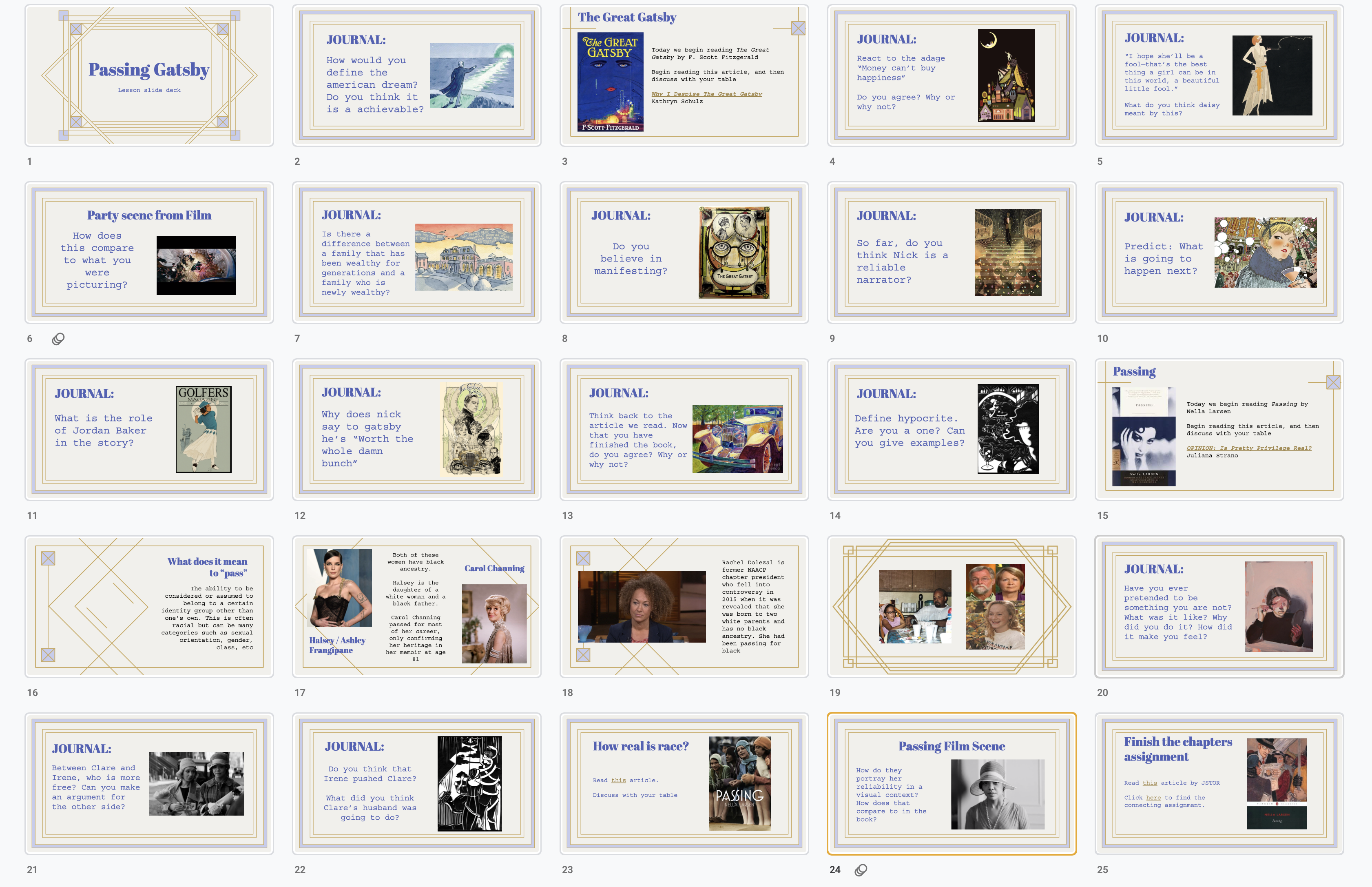
Task: Select the Halsey and Carol Channing slide
Action: click(x=416, y=607)
